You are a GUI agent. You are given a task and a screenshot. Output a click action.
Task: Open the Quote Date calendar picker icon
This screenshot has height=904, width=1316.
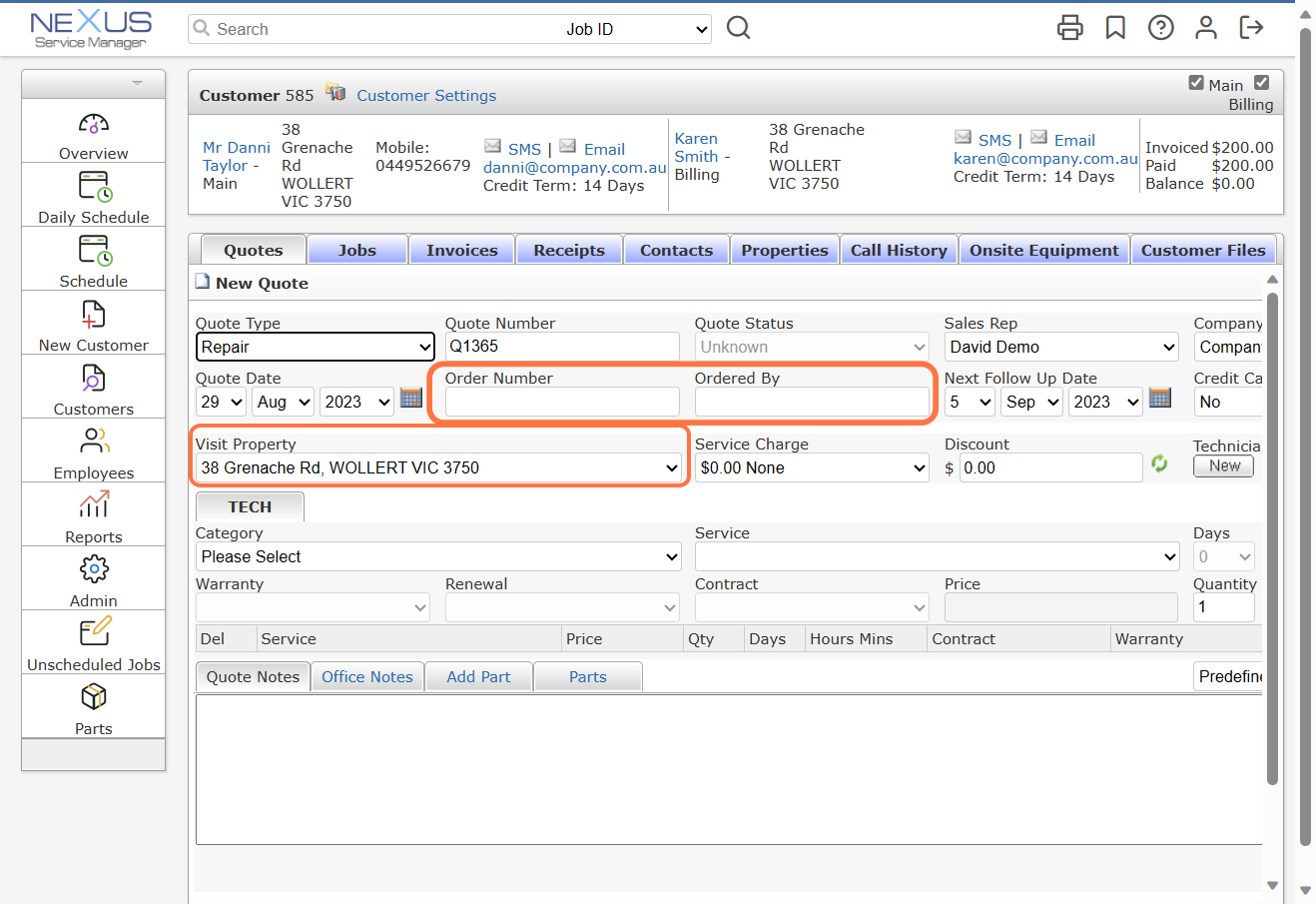coord(411,399)
